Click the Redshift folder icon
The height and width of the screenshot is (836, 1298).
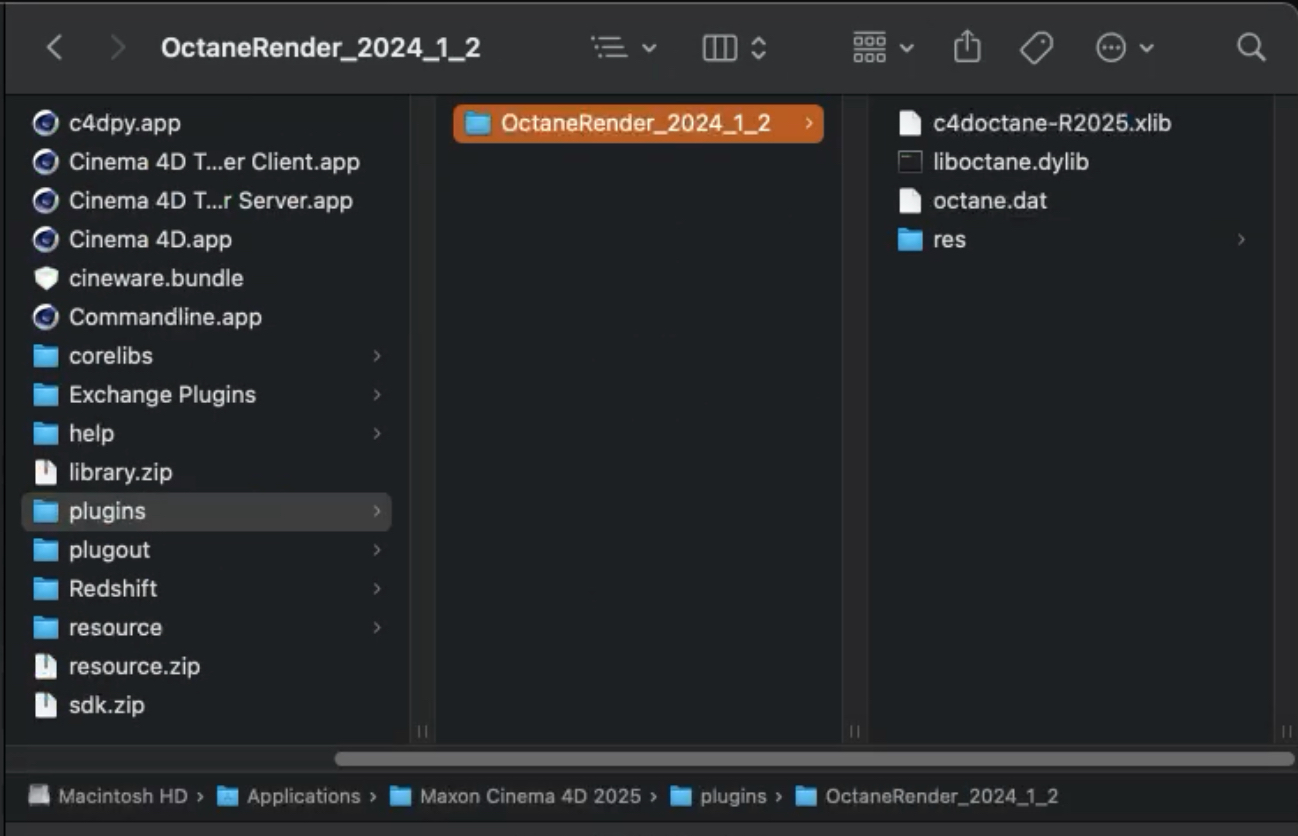45,589
